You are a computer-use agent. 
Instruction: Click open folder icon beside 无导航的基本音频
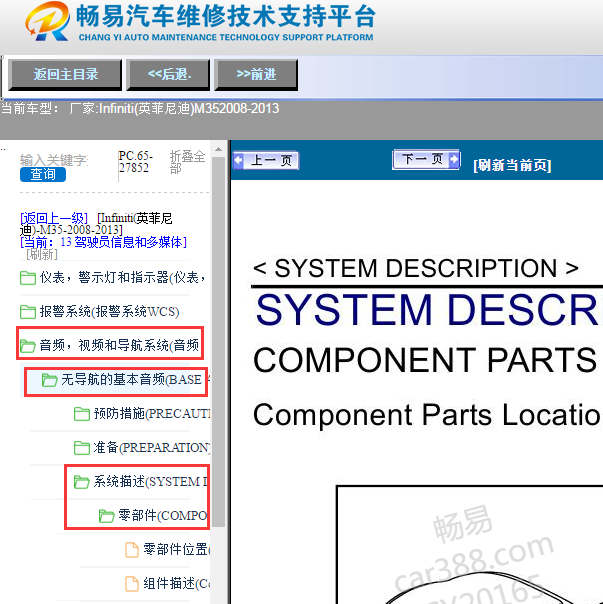pos(49,380)
